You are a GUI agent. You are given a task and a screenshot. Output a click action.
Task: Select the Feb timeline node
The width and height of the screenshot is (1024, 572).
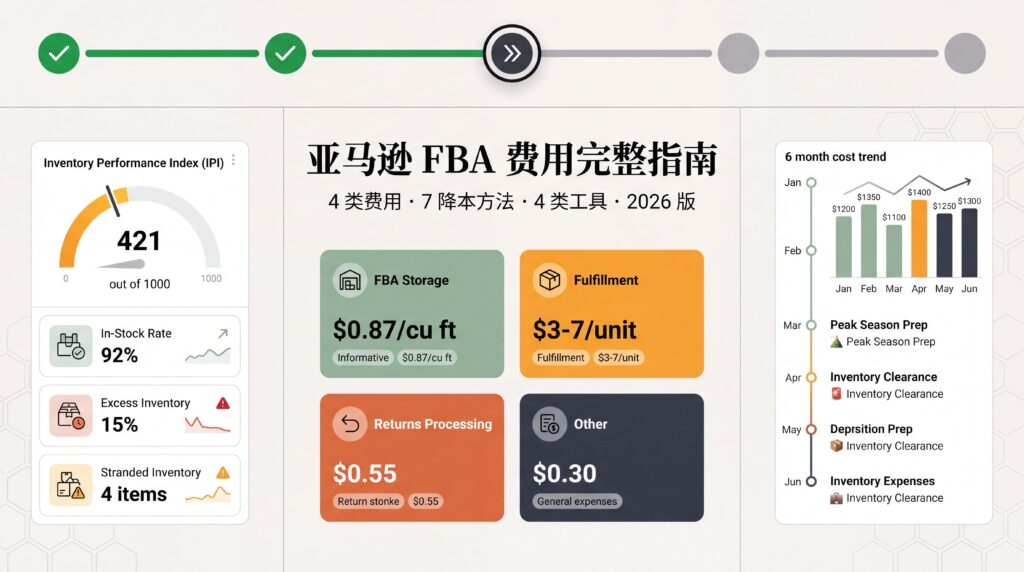point(811,251)
